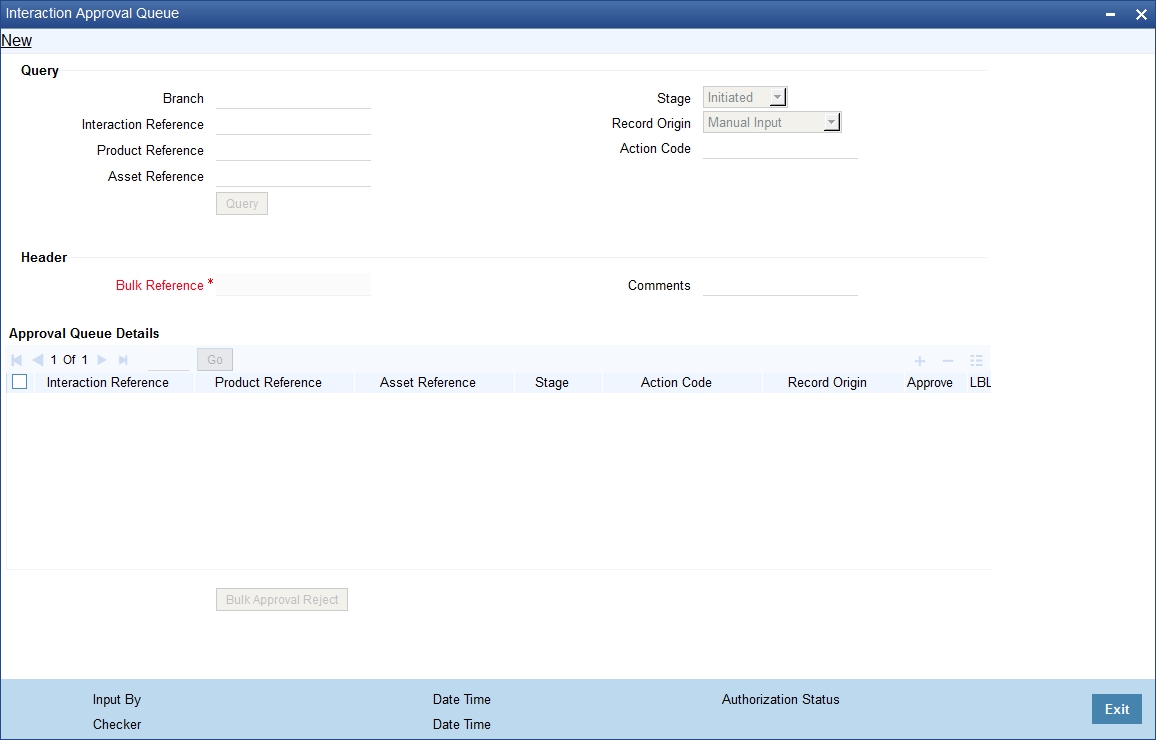1156x740 pixels.
Task: Click the Query button
Action: point(242,203)
